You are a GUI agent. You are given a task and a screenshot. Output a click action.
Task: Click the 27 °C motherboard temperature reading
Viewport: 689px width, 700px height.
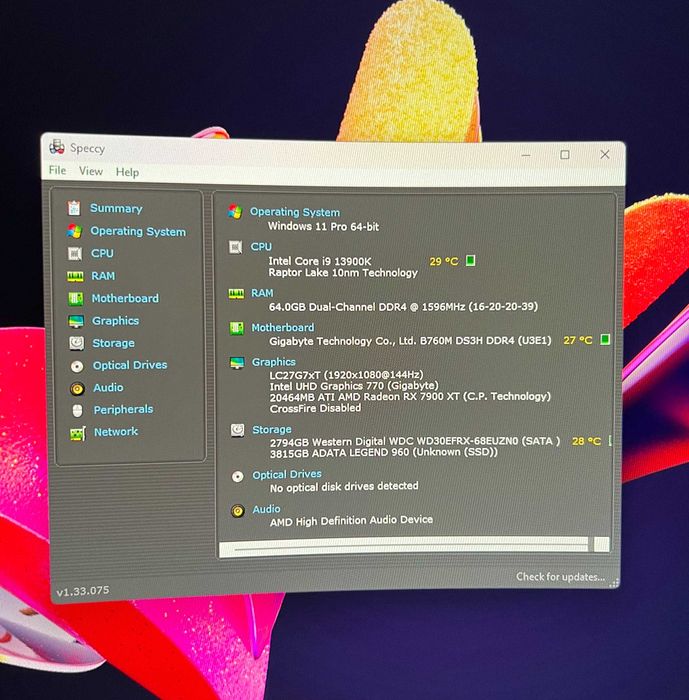578,340
